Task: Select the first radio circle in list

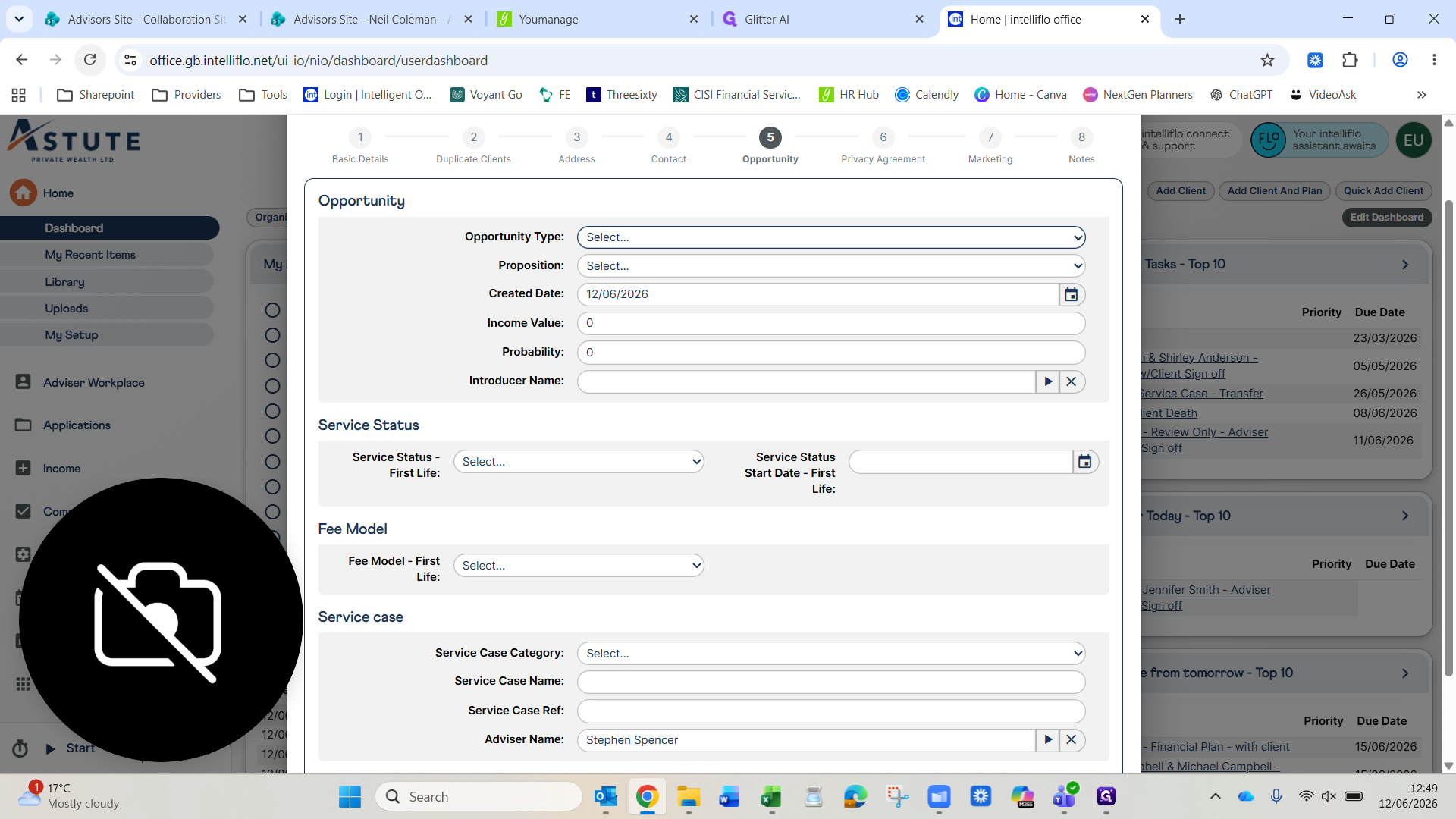Action: [x=272, y=310]
